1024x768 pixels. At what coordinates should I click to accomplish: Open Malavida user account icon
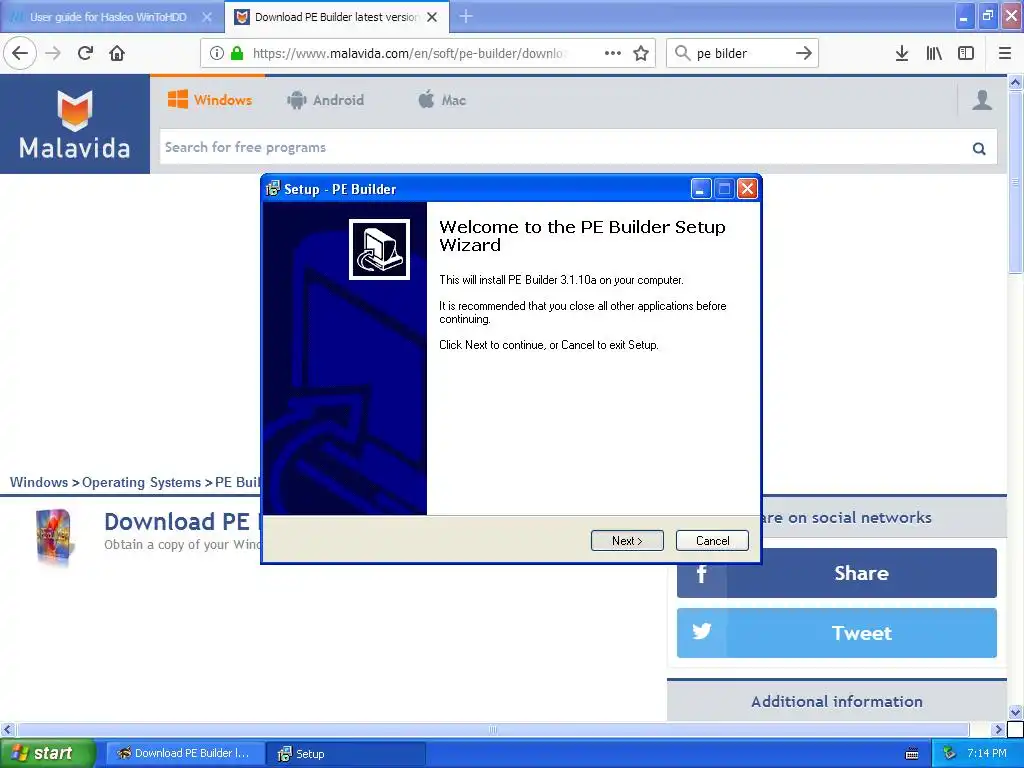pos(982,100)
